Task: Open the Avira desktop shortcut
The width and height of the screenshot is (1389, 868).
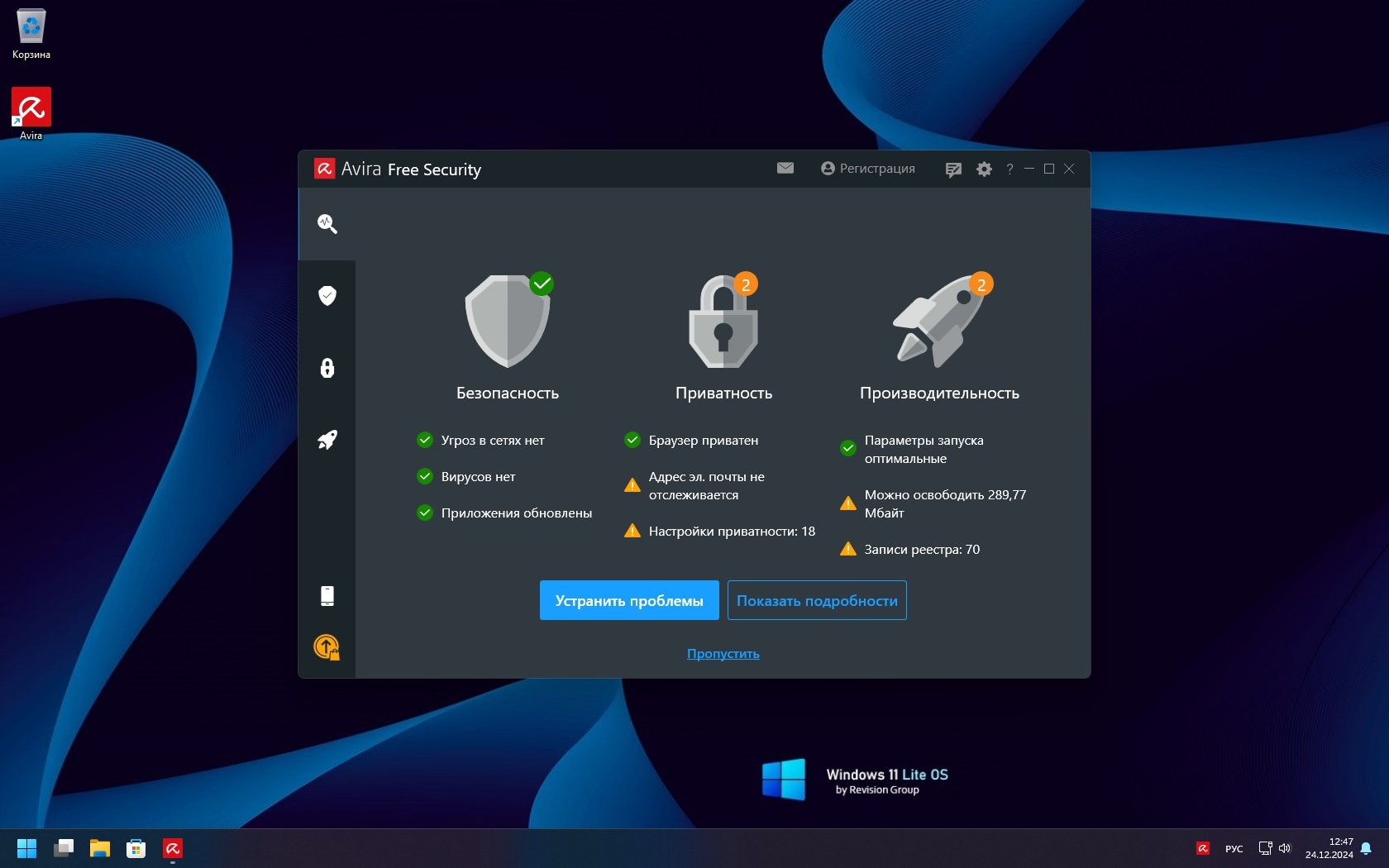Action: (31, 114)
